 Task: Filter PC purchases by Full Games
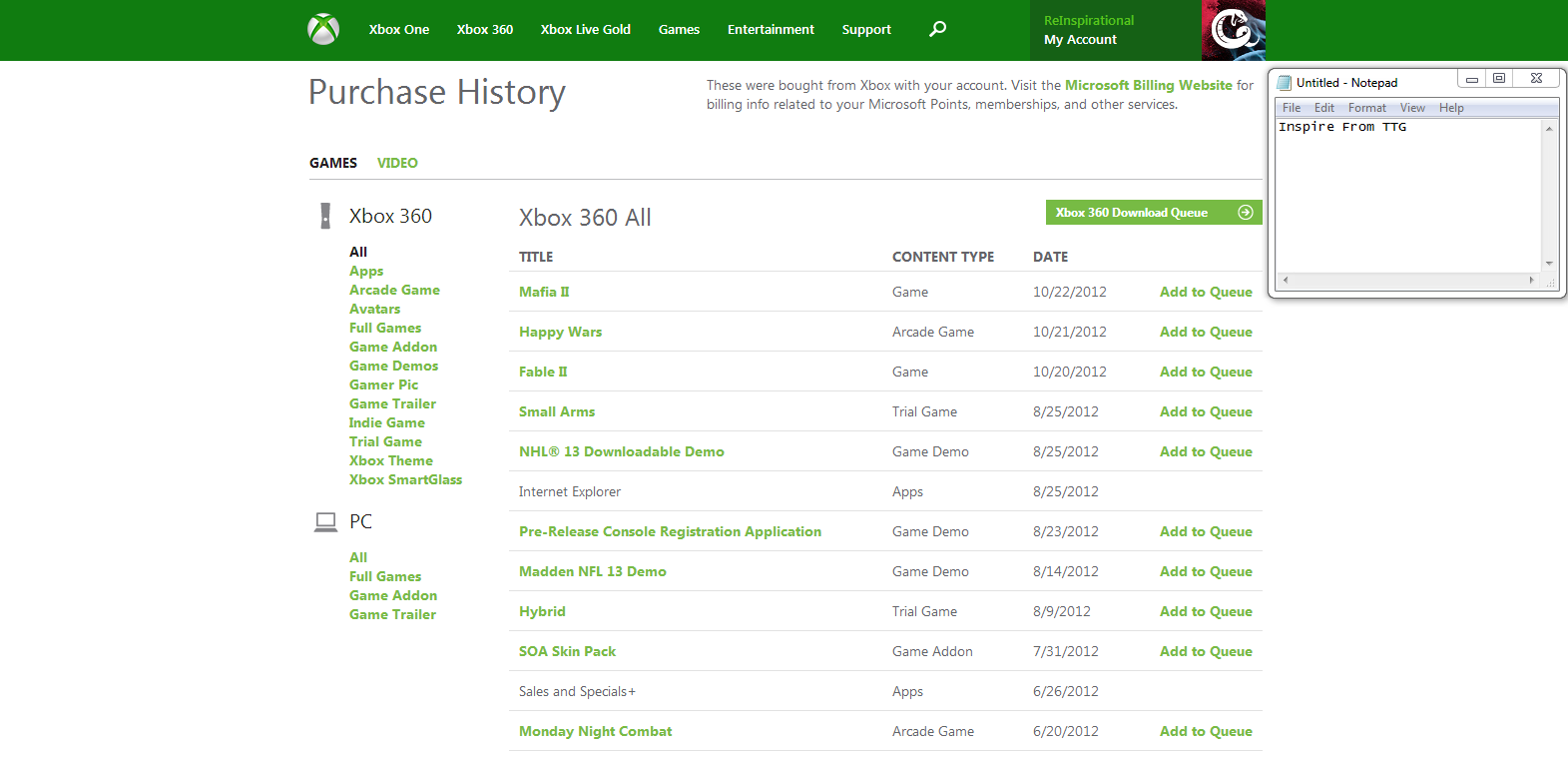(385, 576)
